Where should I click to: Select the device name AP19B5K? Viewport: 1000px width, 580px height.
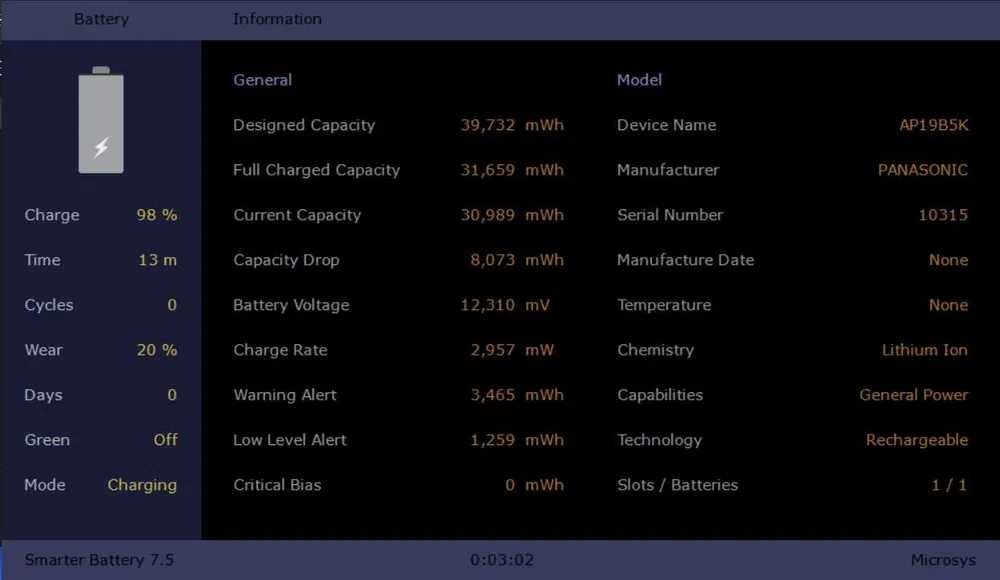click(x=933, y=125)
